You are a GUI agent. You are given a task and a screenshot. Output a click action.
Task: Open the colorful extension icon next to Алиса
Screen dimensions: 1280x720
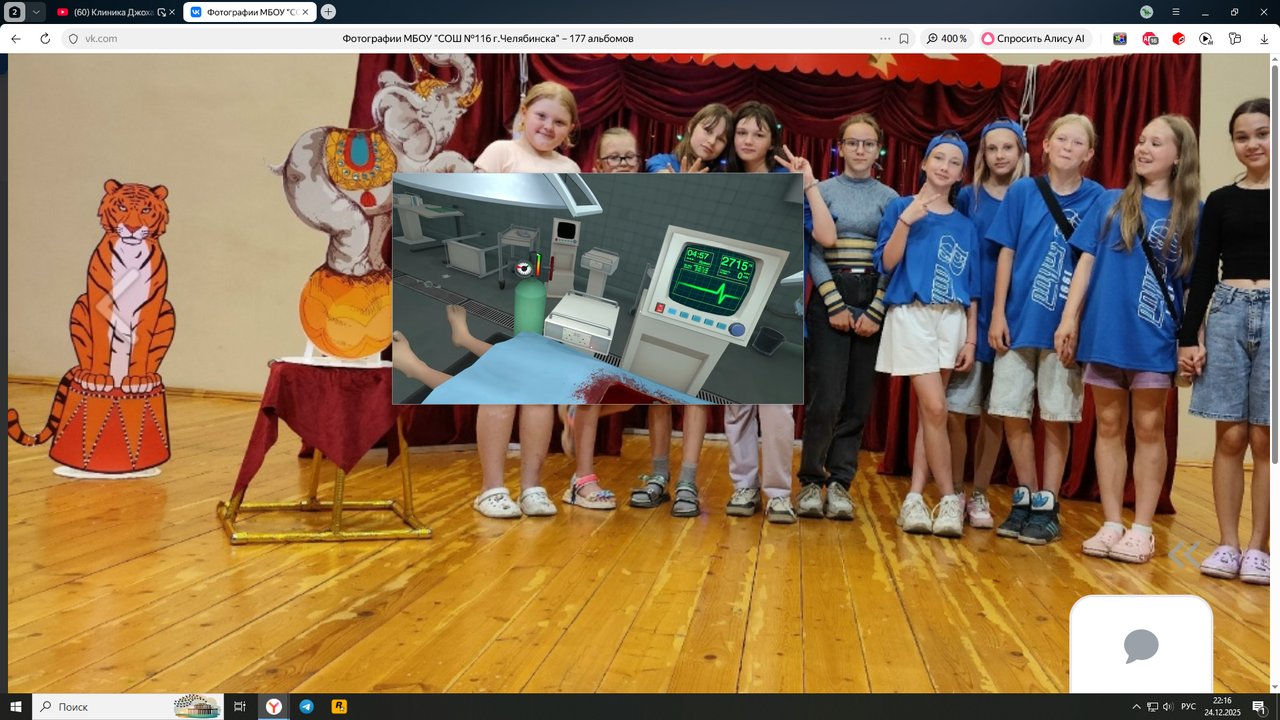click(1120, 38)
